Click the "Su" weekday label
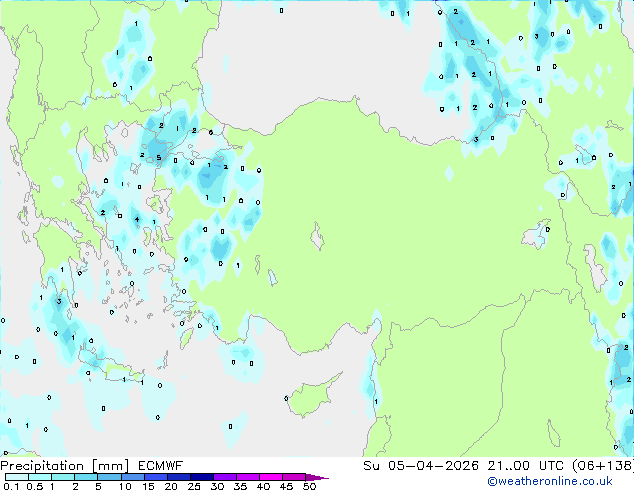The height and width of the screenshot is (490, 634). pyautogui.click(x=371, y=466)
